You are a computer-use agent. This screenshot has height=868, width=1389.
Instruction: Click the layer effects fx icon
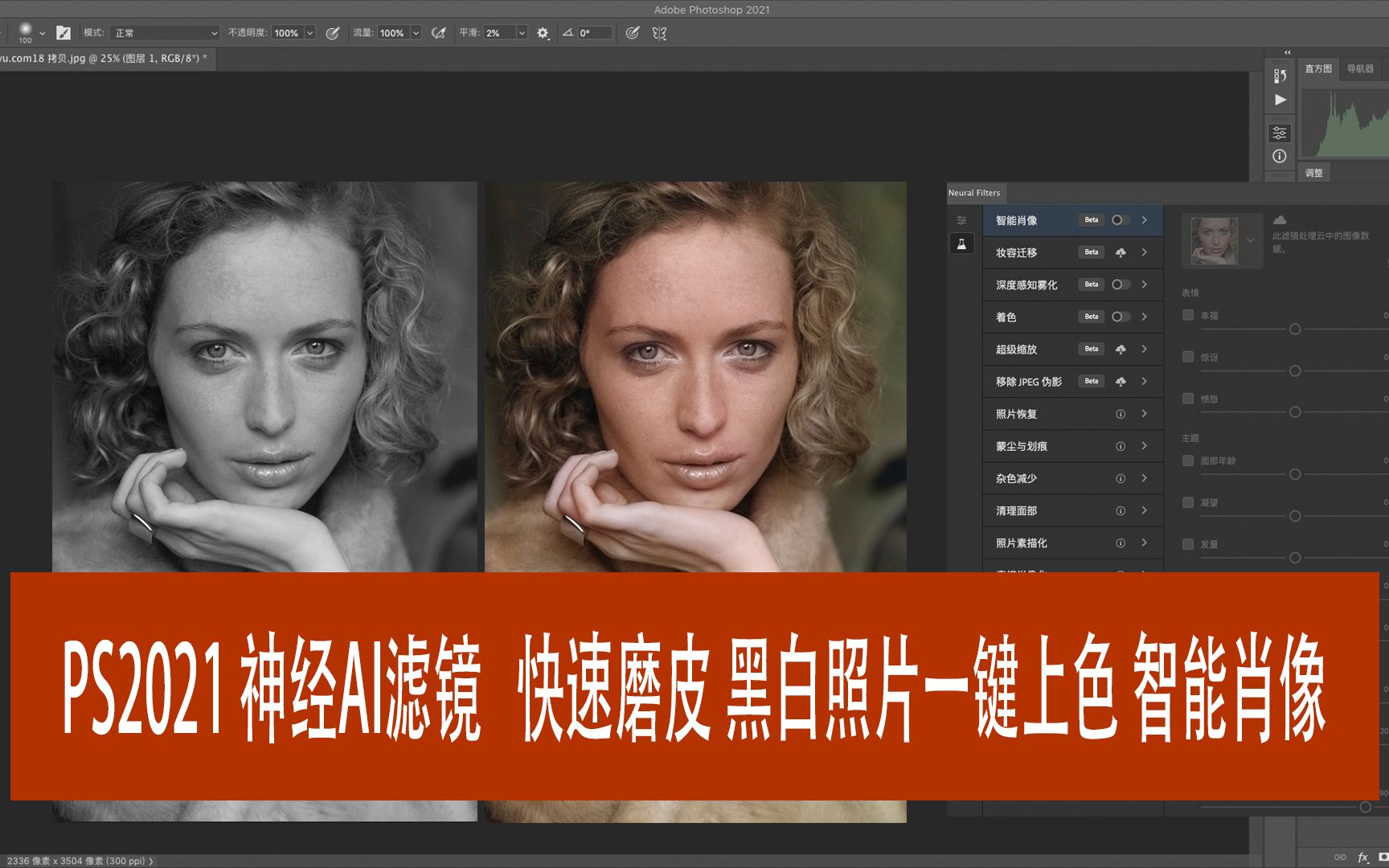[x=1362, y=858]
